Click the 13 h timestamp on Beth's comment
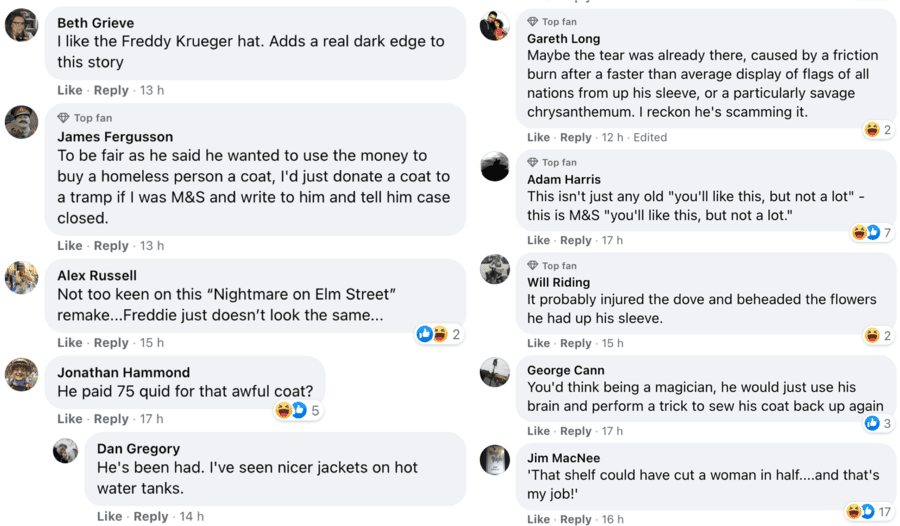 click(x=152, y=90)
